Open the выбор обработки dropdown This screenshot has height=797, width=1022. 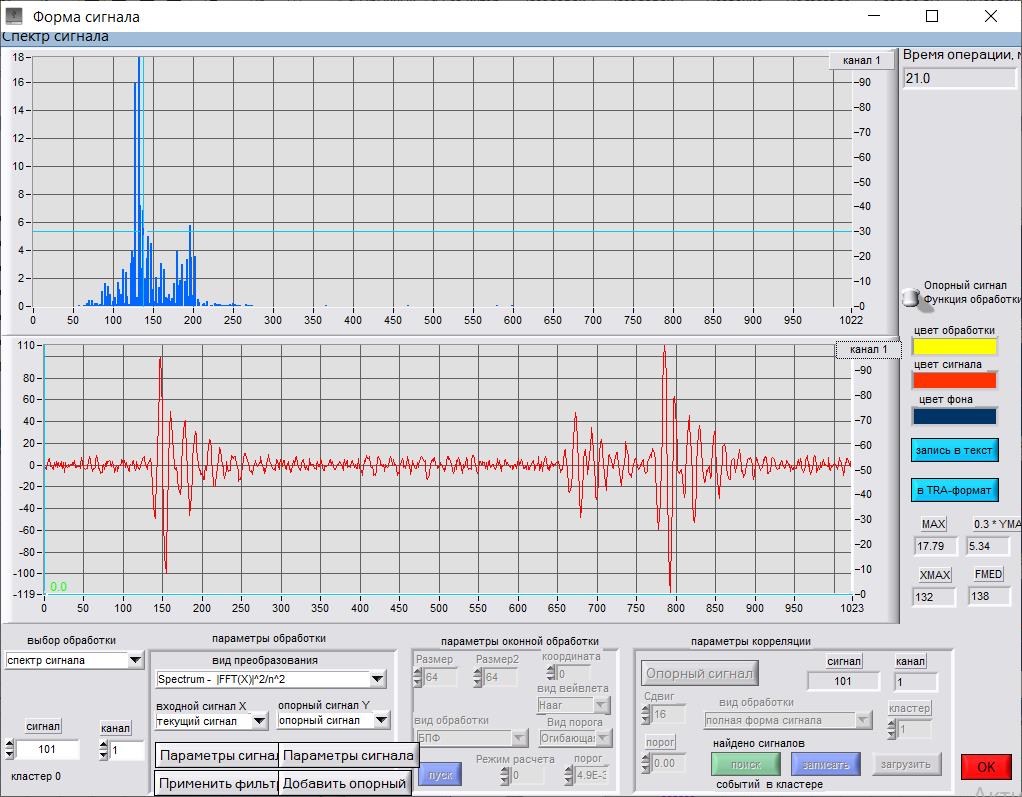[x=135, y=661]
